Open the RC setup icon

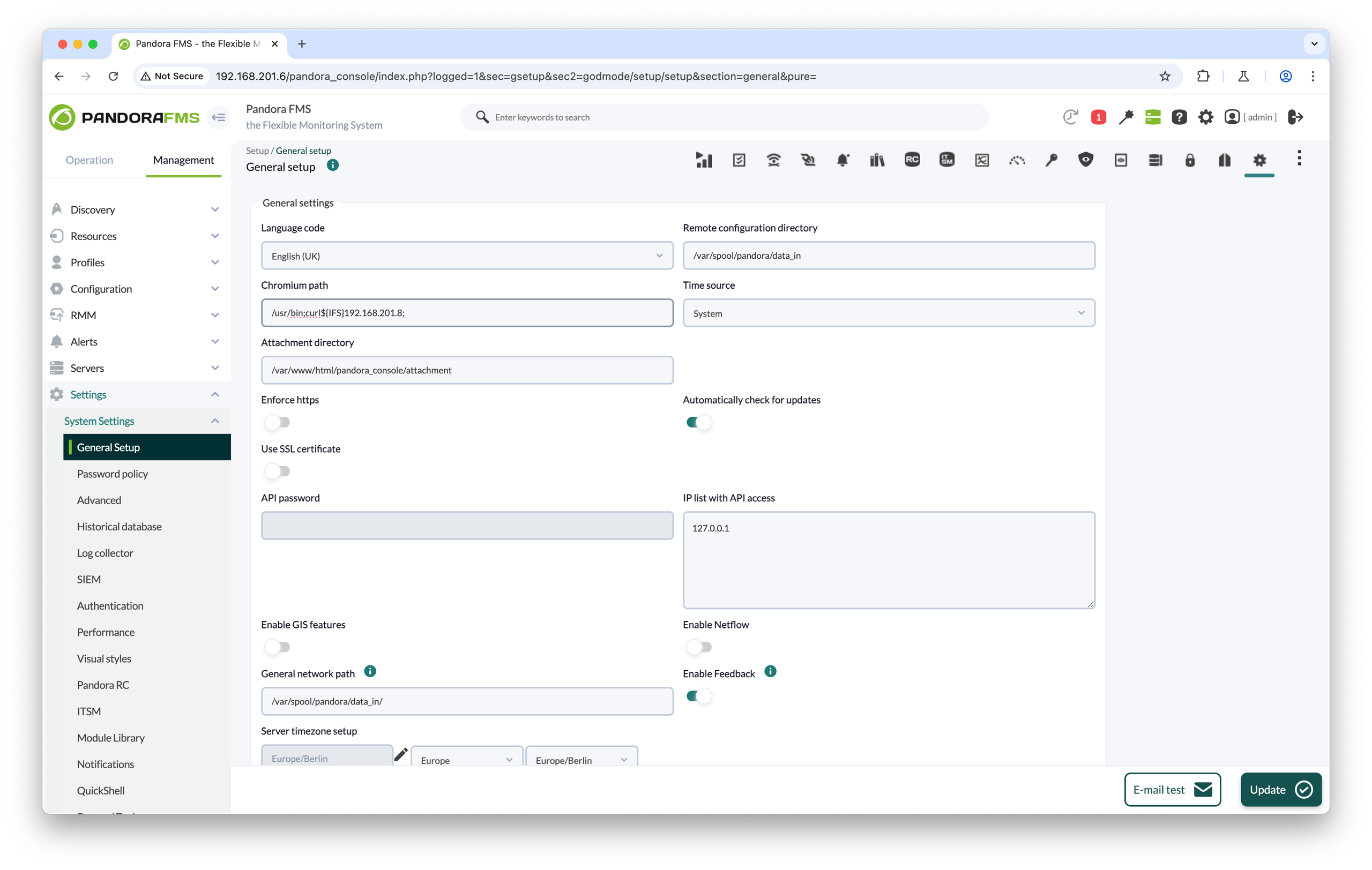point(912,160)
